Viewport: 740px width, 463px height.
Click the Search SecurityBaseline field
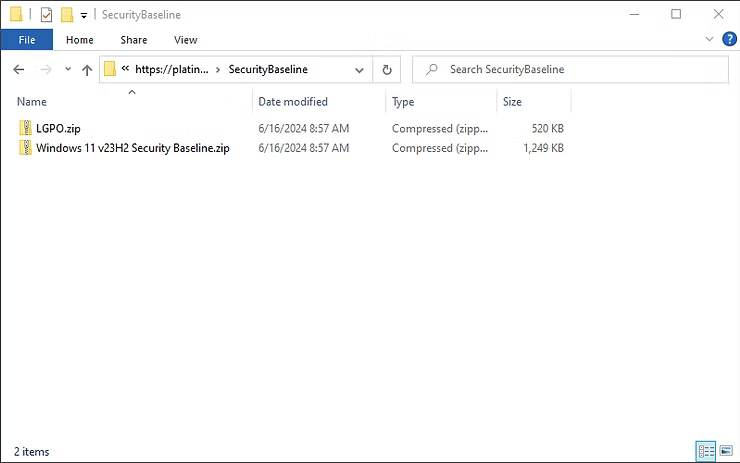[570, 70]
